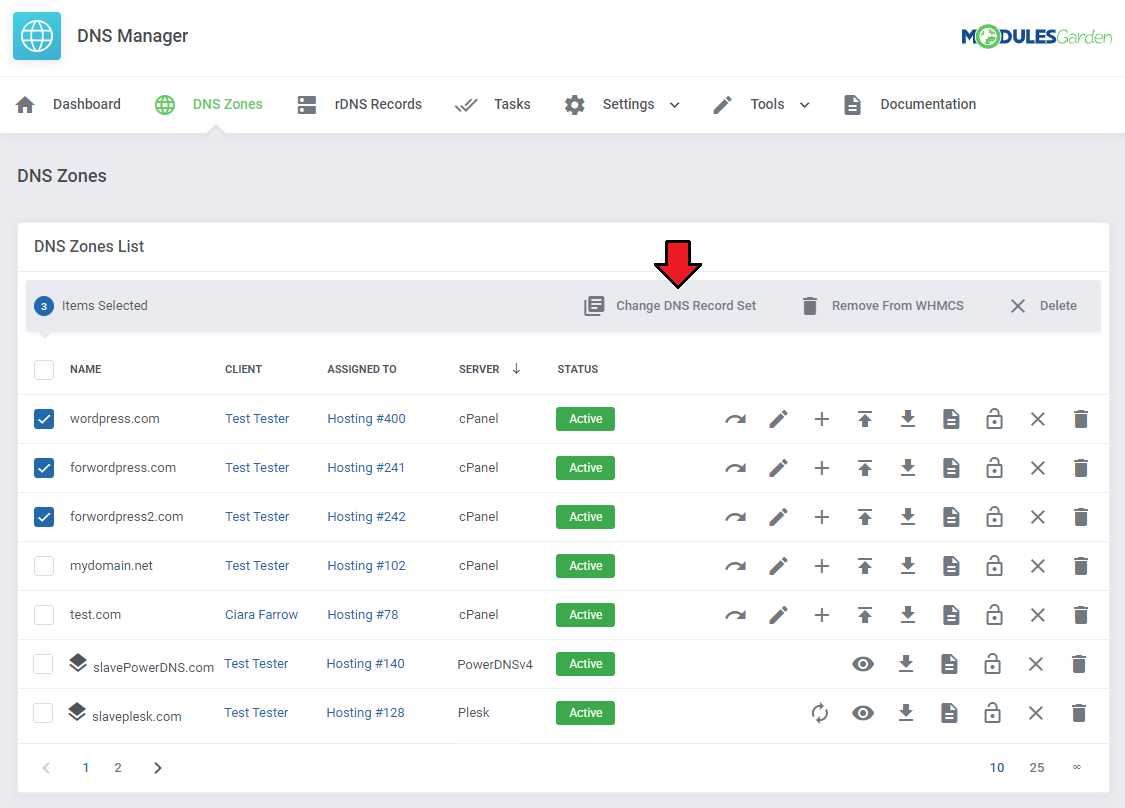
Task: Click trash icon for forwordpress2.com row
Action: 1081,517
